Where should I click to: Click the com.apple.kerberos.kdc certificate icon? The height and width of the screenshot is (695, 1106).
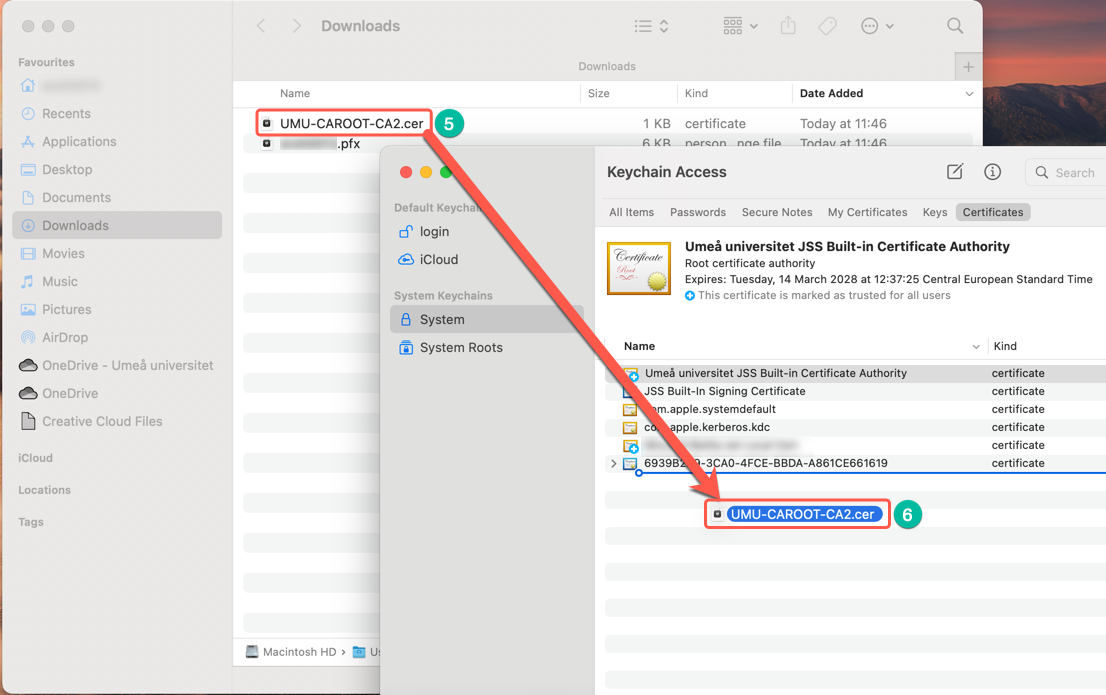click(x=630, y=428)
